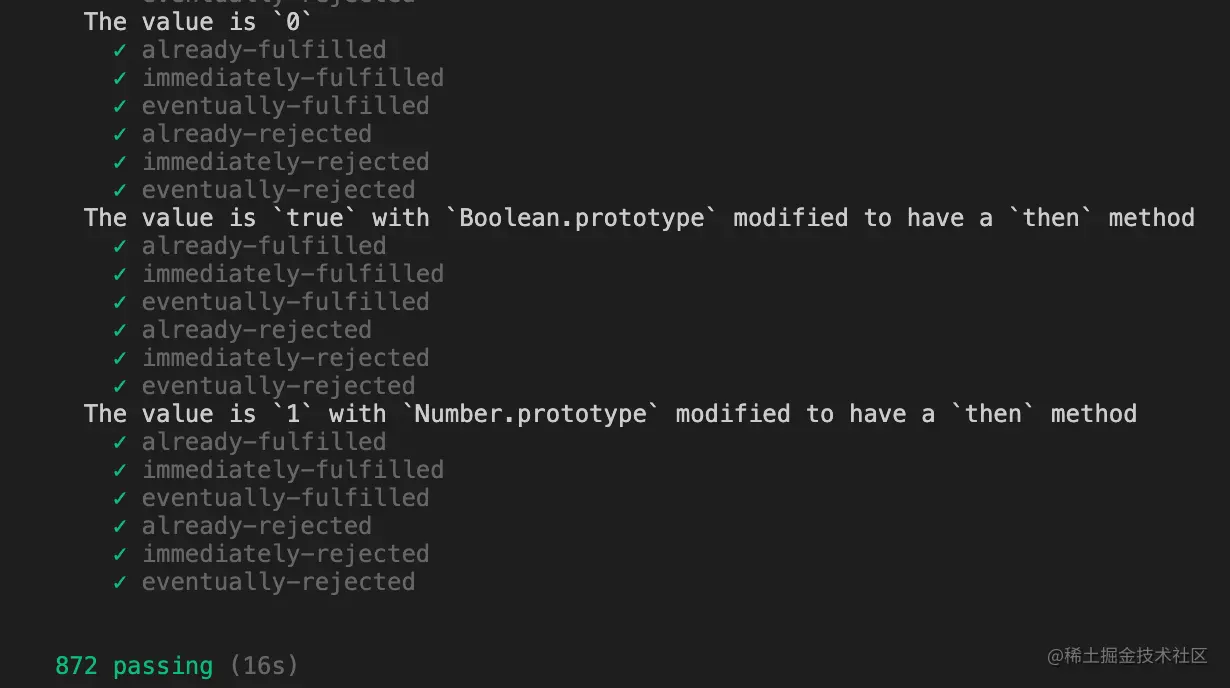
Task: Click checkmark beside immediately-rejected under value `0`
Action: (120, 162)
